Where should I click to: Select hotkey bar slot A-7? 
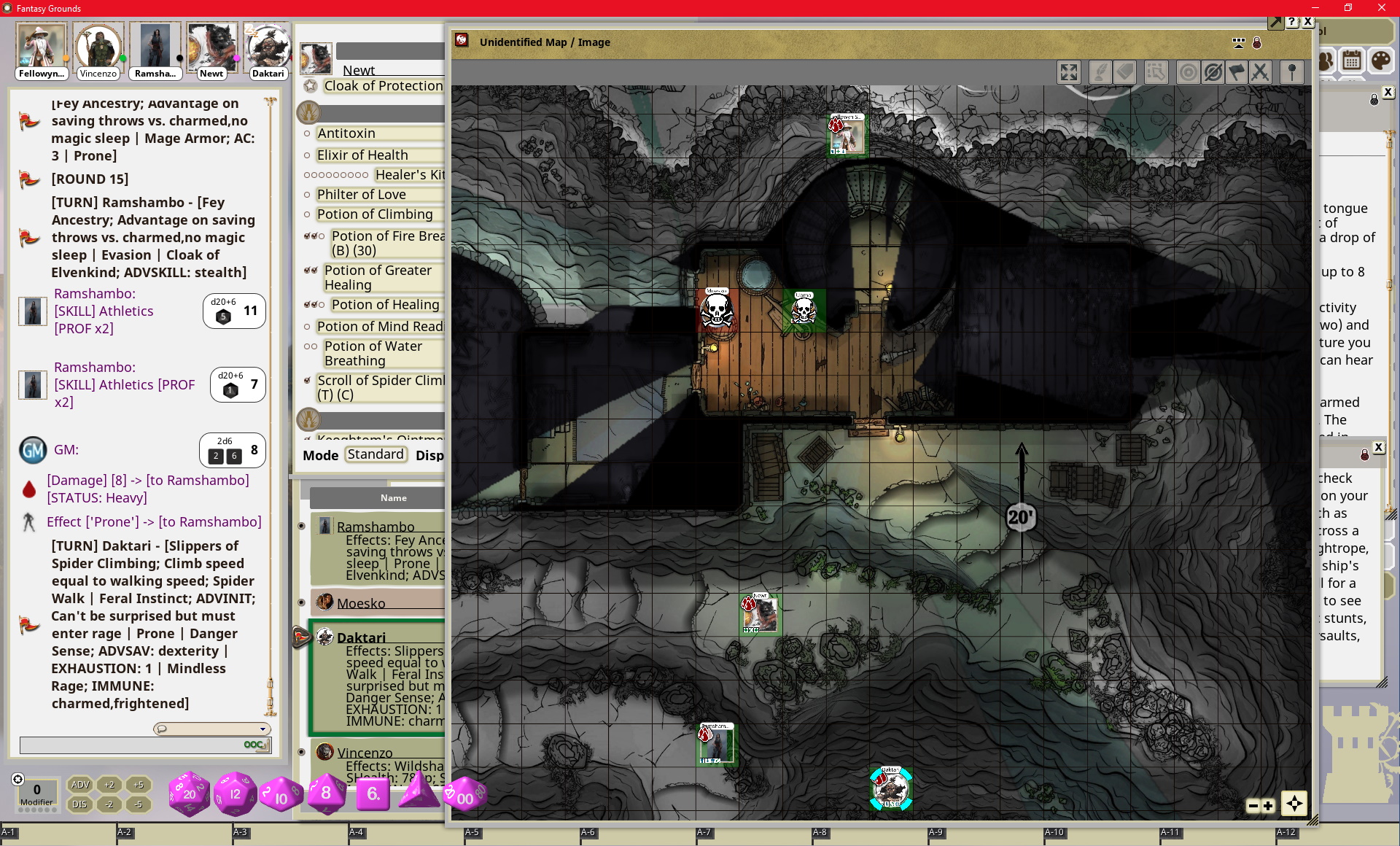click(x=754, y=836)
